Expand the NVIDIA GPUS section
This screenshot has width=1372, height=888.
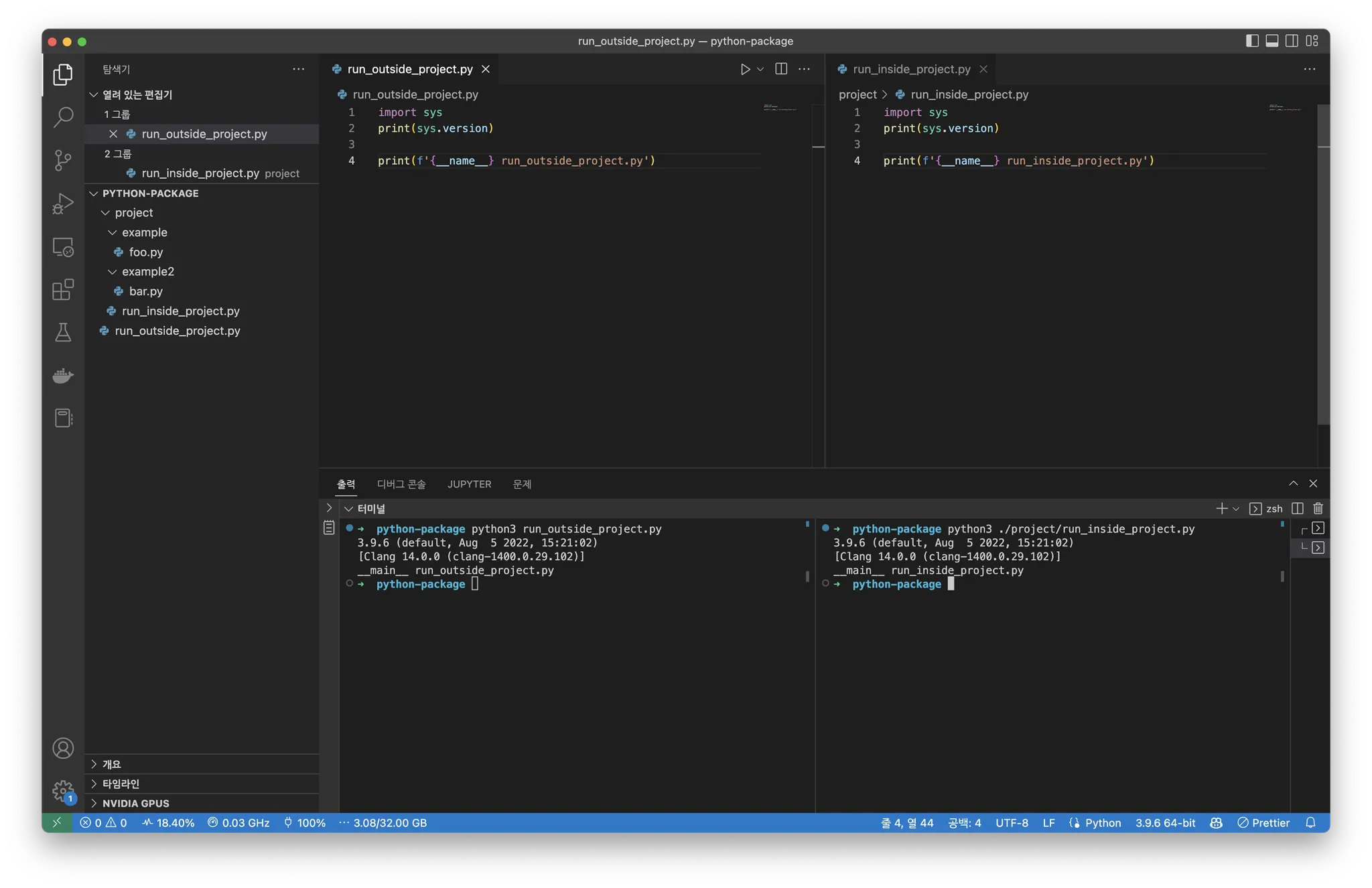point(135,804)
